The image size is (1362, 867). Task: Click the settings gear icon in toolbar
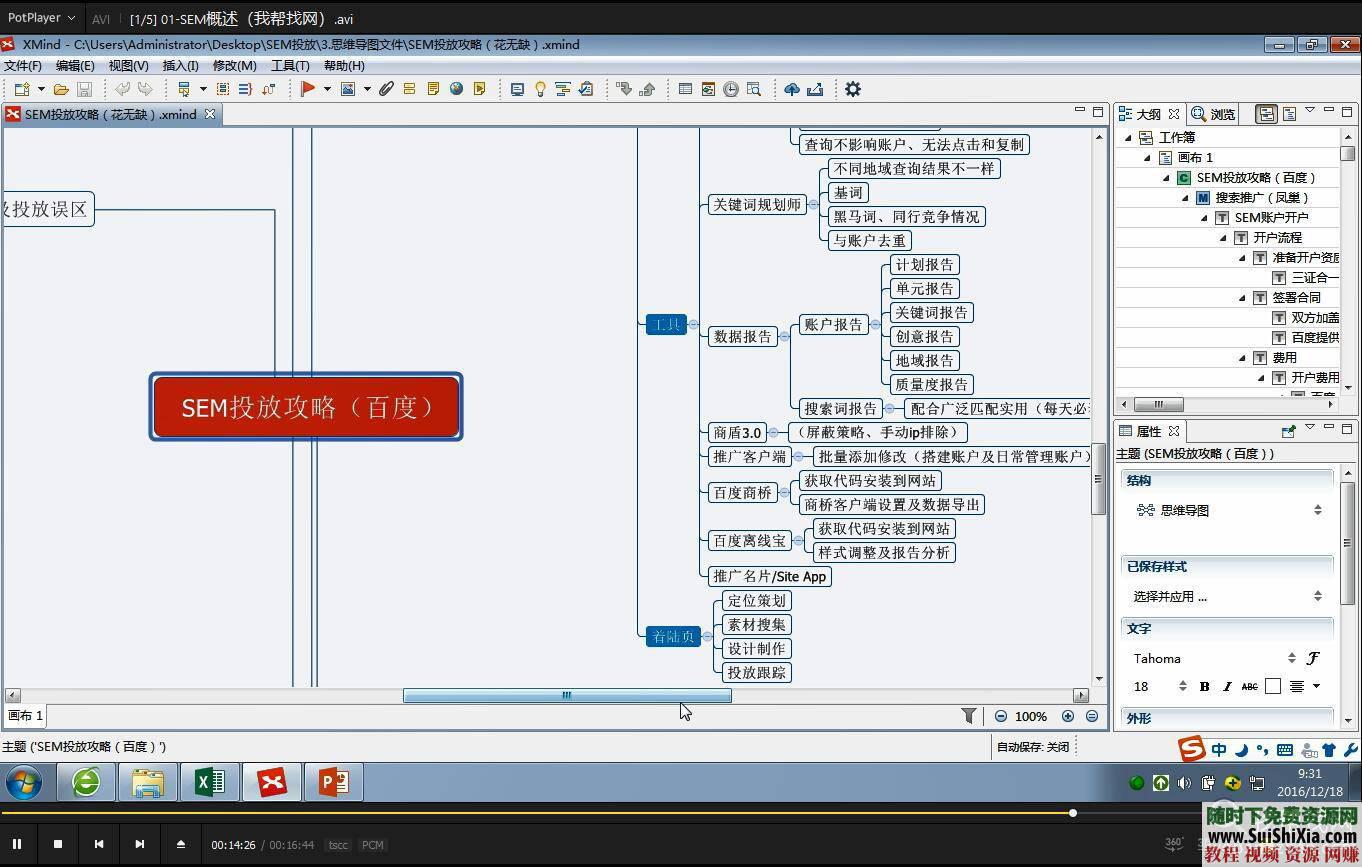[x=852, y=89]
